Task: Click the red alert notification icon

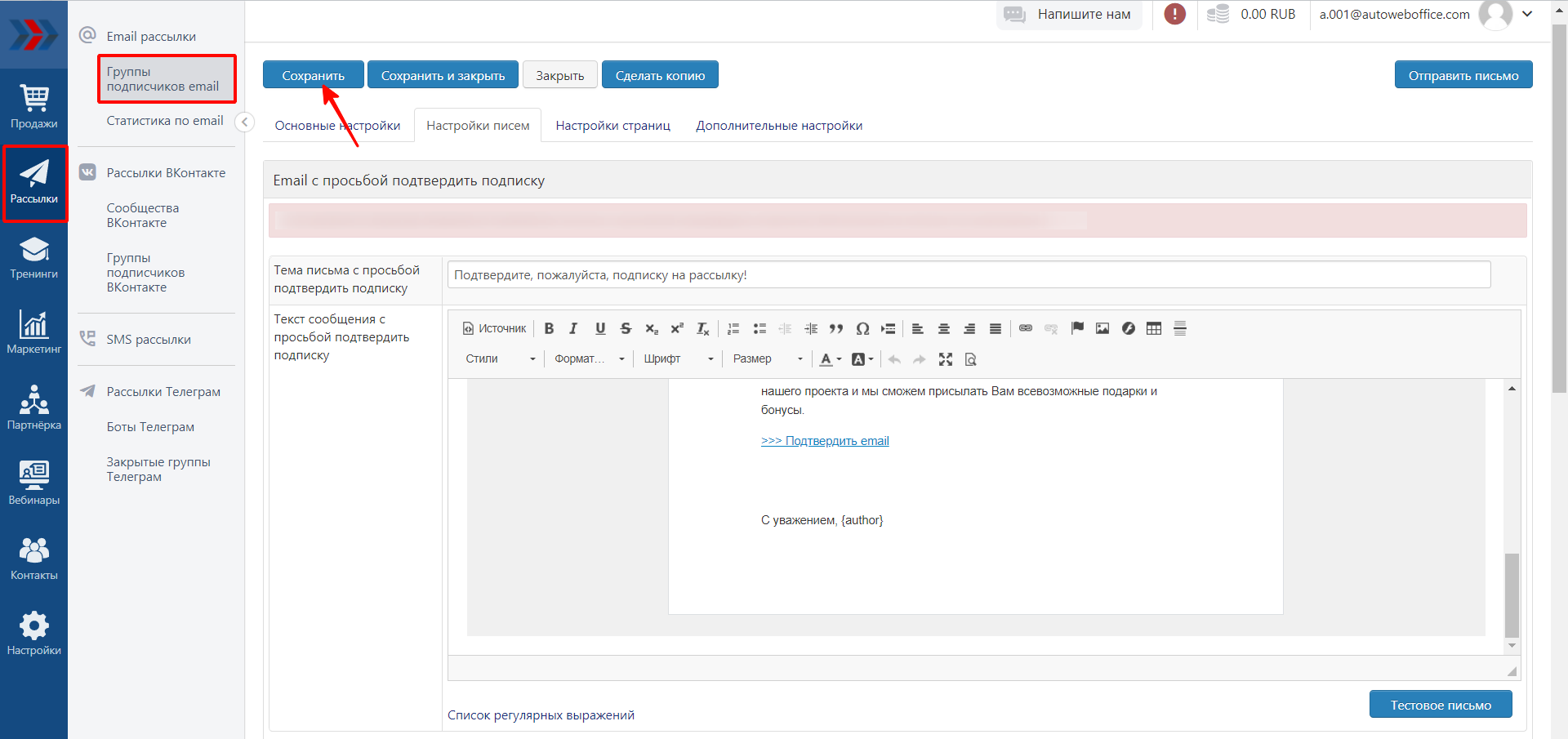Action: (x=1174, y=14)
